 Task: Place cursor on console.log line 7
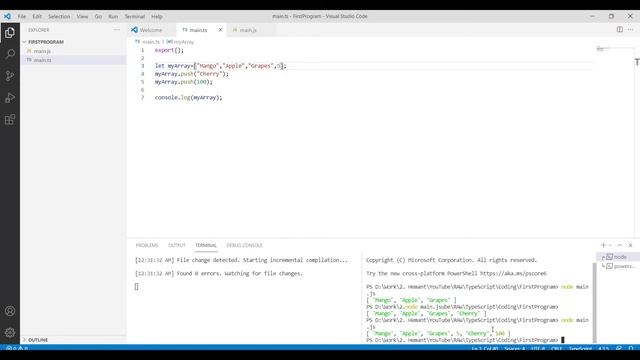(188, 98)
